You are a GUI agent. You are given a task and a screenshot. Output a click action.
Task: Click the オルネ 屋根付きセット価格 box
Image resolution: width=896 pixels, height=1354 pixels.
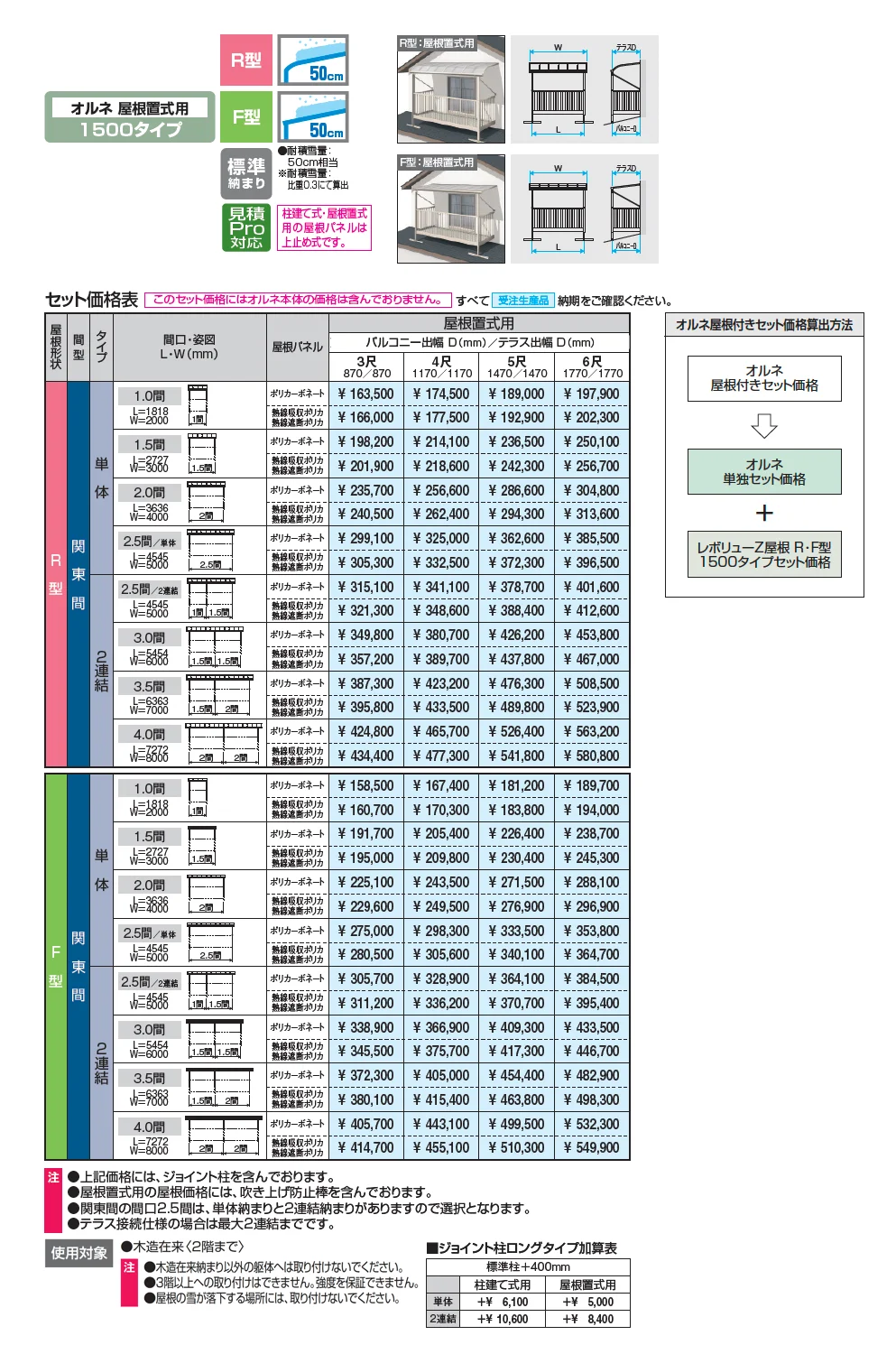pyautogui.click(x=764, y=378)
